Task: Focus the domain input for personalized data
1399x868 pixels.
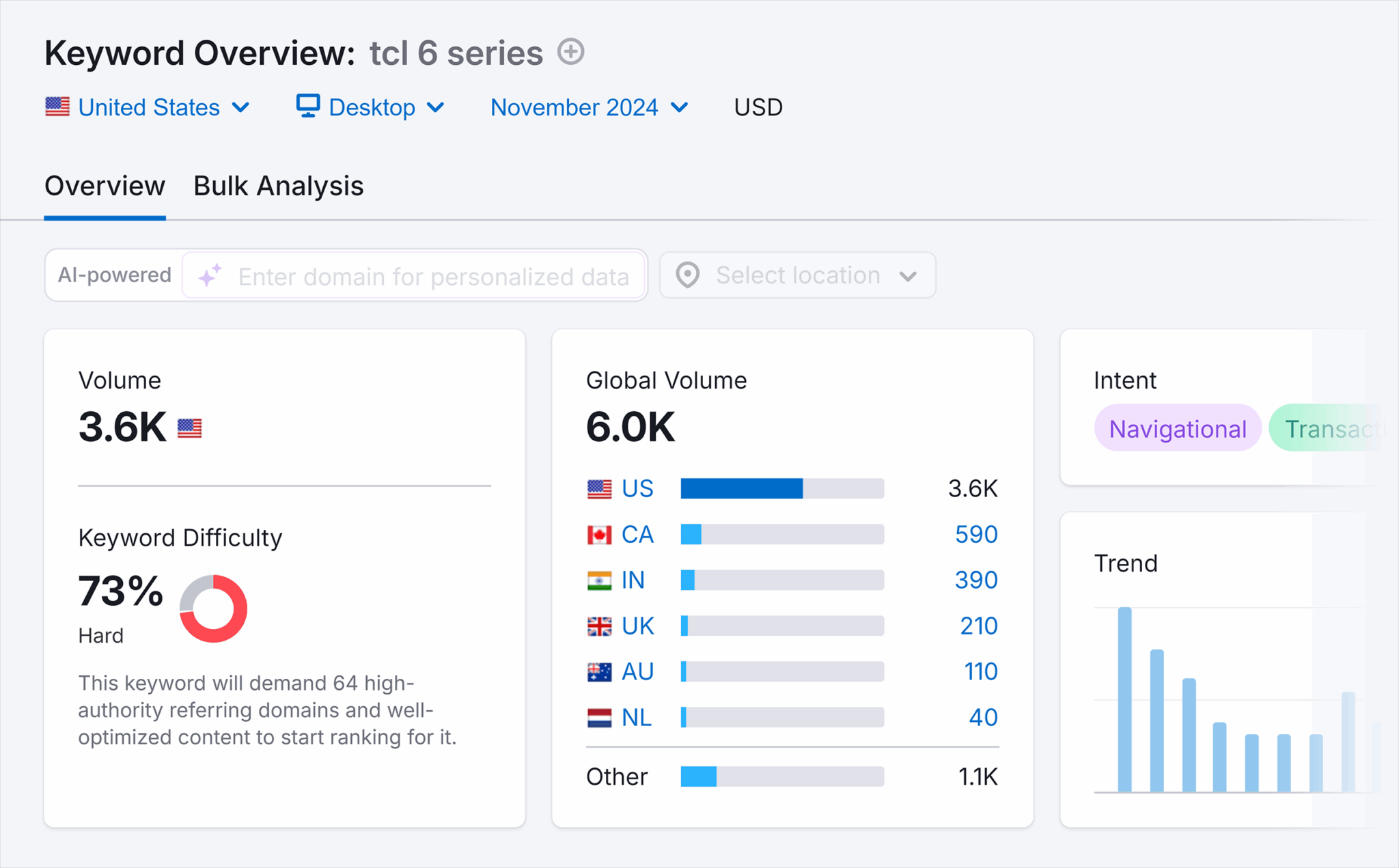Action: pyautogui.click(x=414, y=275)
